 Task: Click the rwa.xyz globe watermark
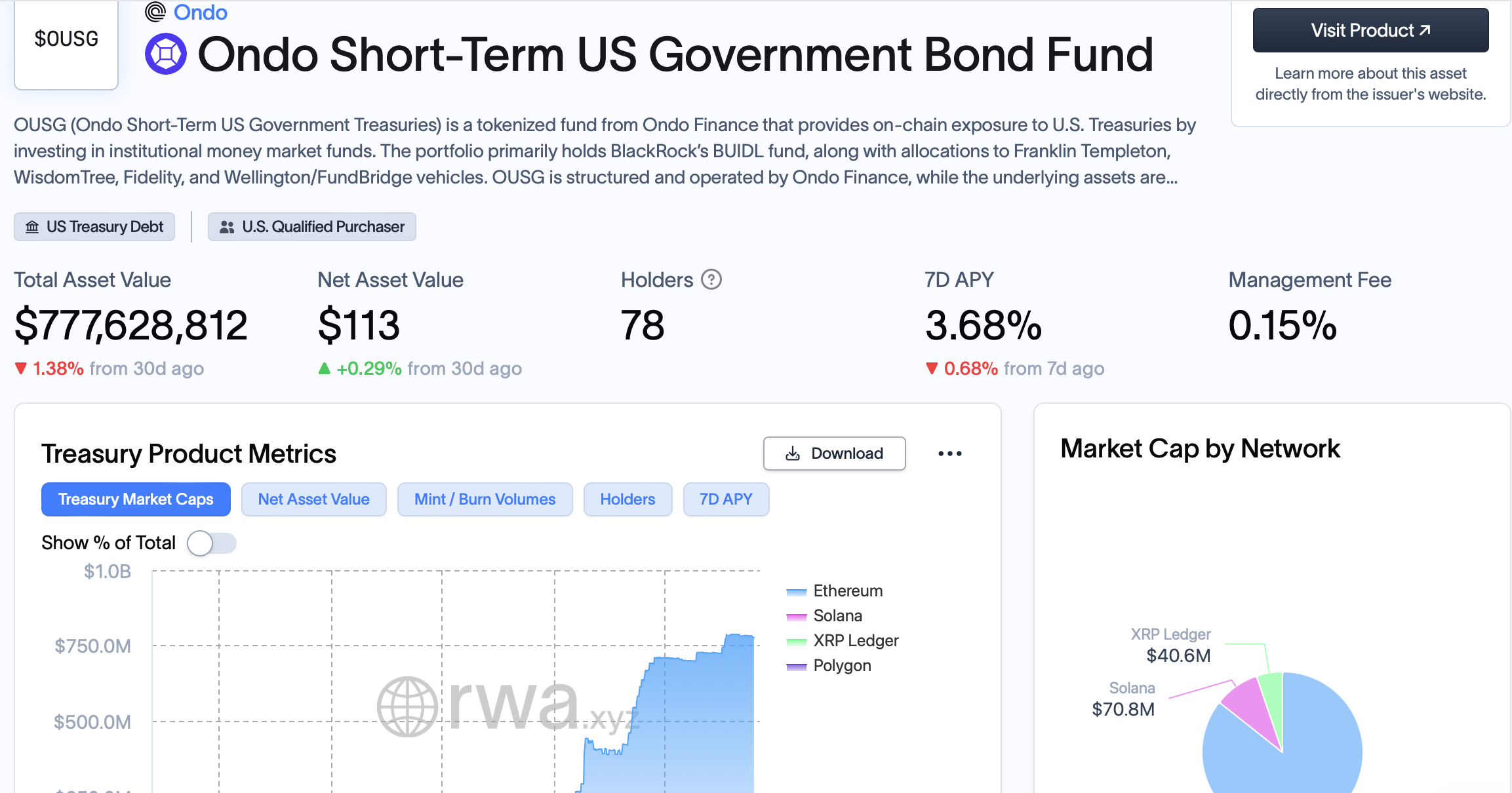(x=407, y=706)
